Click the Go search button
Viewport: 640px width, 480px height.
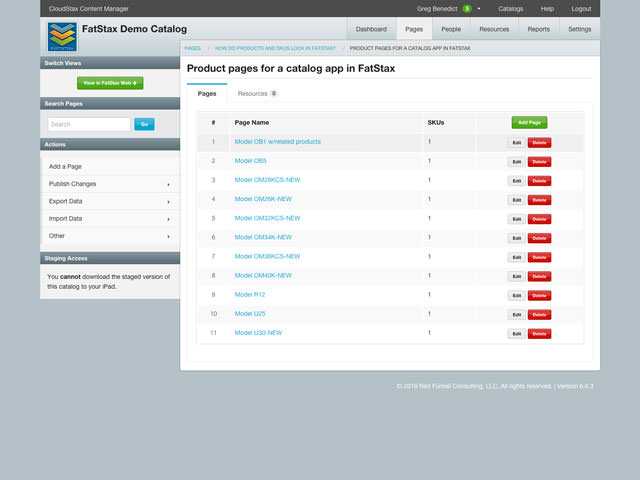tap(144, 124)
